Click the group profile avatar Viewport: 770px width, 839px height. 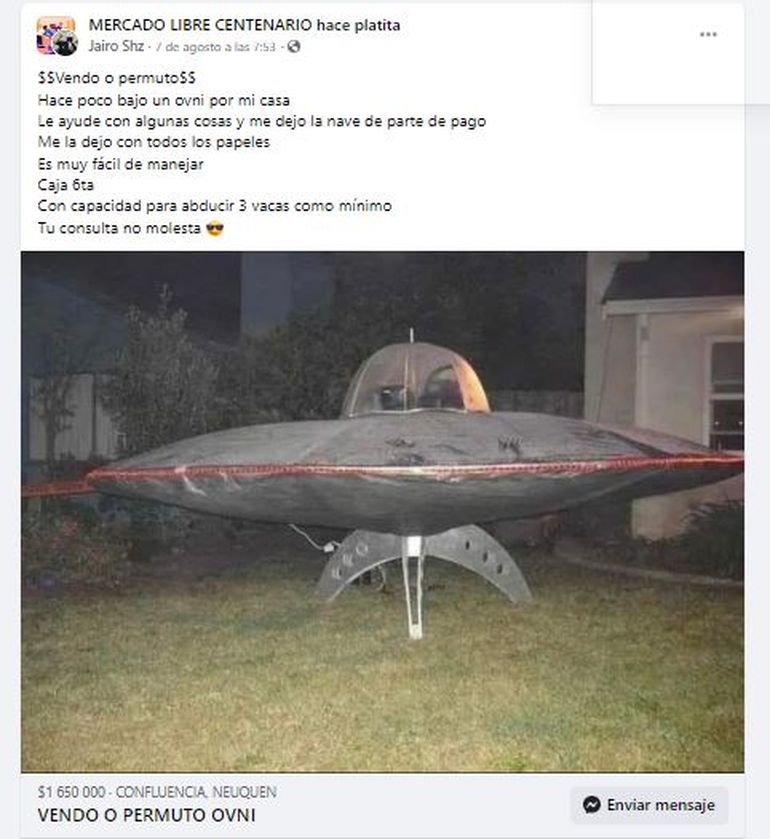[57, 36]
